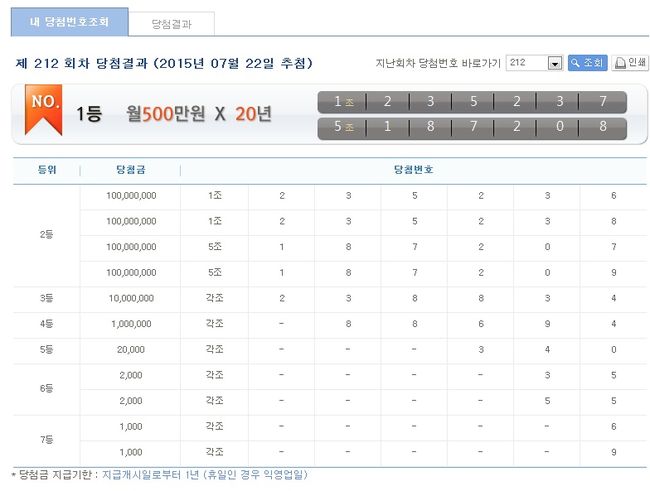650x491 pixels.
Task: Click the 20,000 prize amount cell
Action: tap(131, 350)
